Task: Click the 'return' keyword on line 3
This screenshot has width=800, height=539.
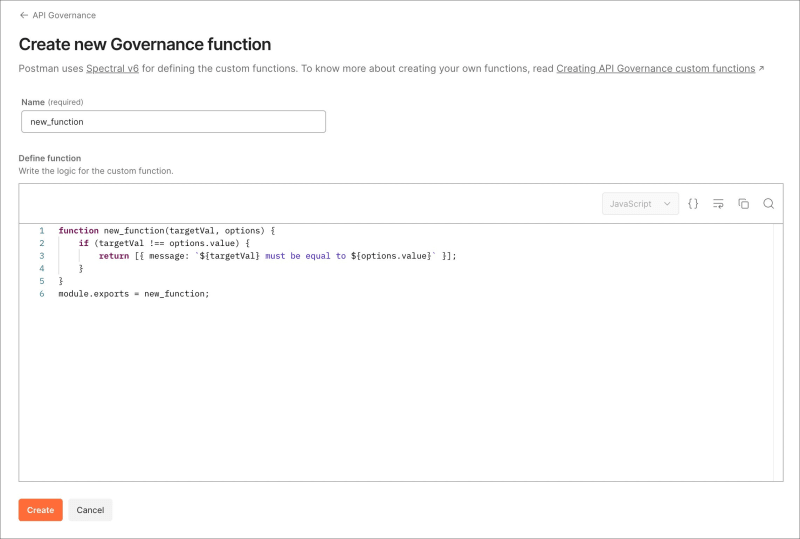Action: 114,256
